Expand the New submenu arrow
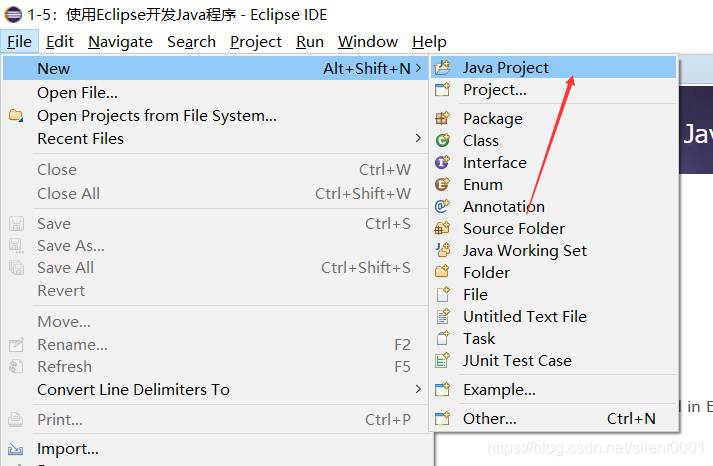This screenshot has height=466, width=713. click(418, 68)
